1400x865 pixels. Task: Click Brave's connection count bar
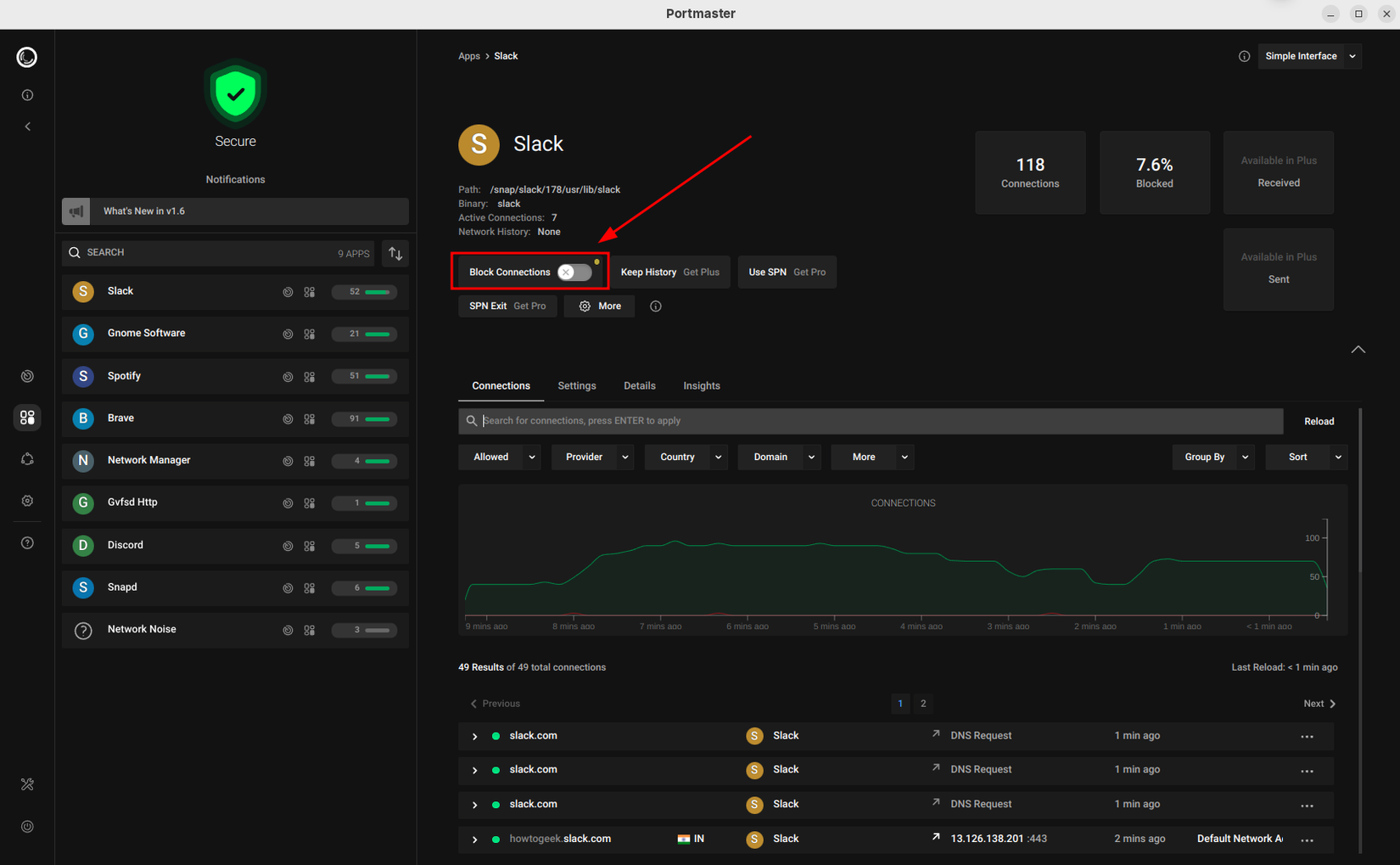pyautogui.click(x=365, y=418)
